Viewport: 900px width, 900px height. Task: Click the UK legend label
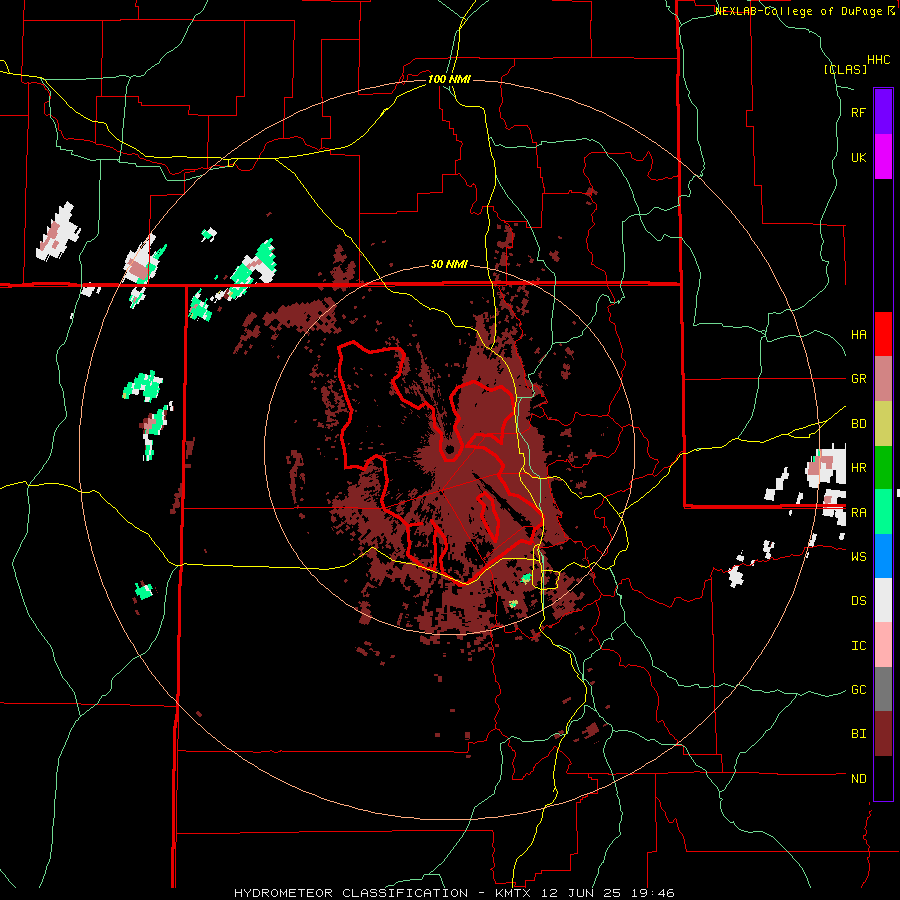[858, 157]
